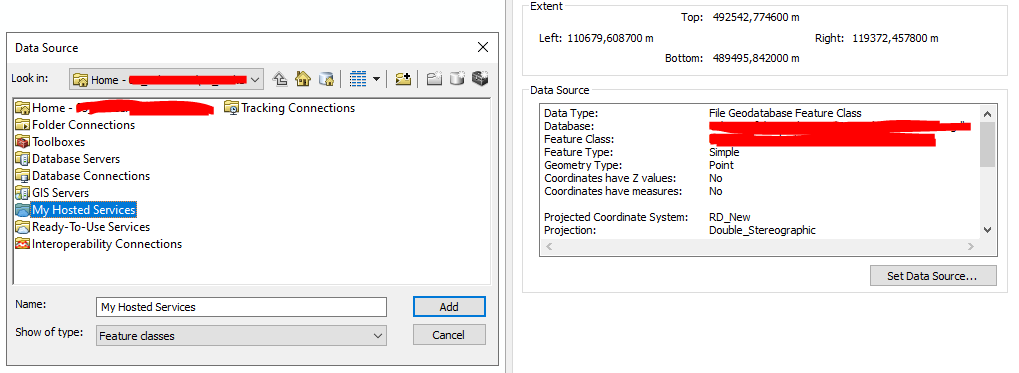Open the Default Geodatabase icon
The width and height of the screenshot is (1019, 373).
[x=326, y=79]
